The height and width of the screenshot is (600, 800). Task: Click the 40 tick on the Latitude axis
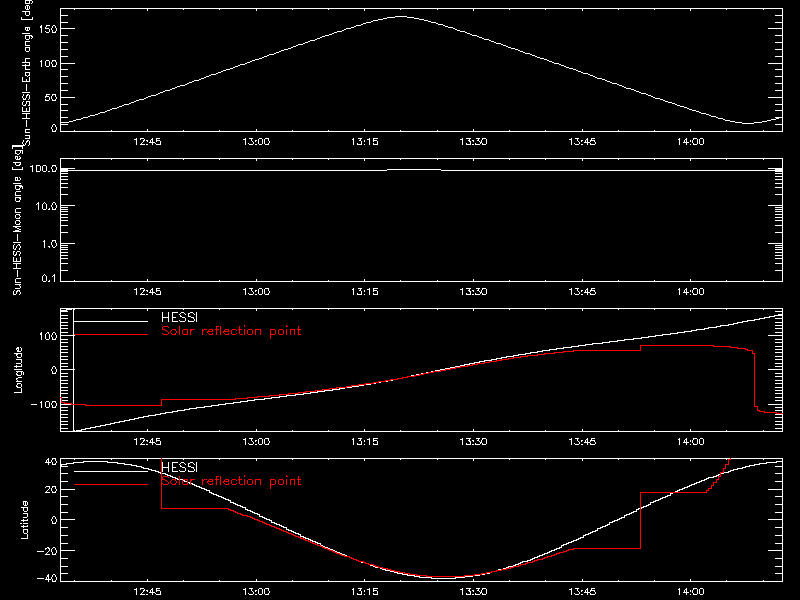51,462
